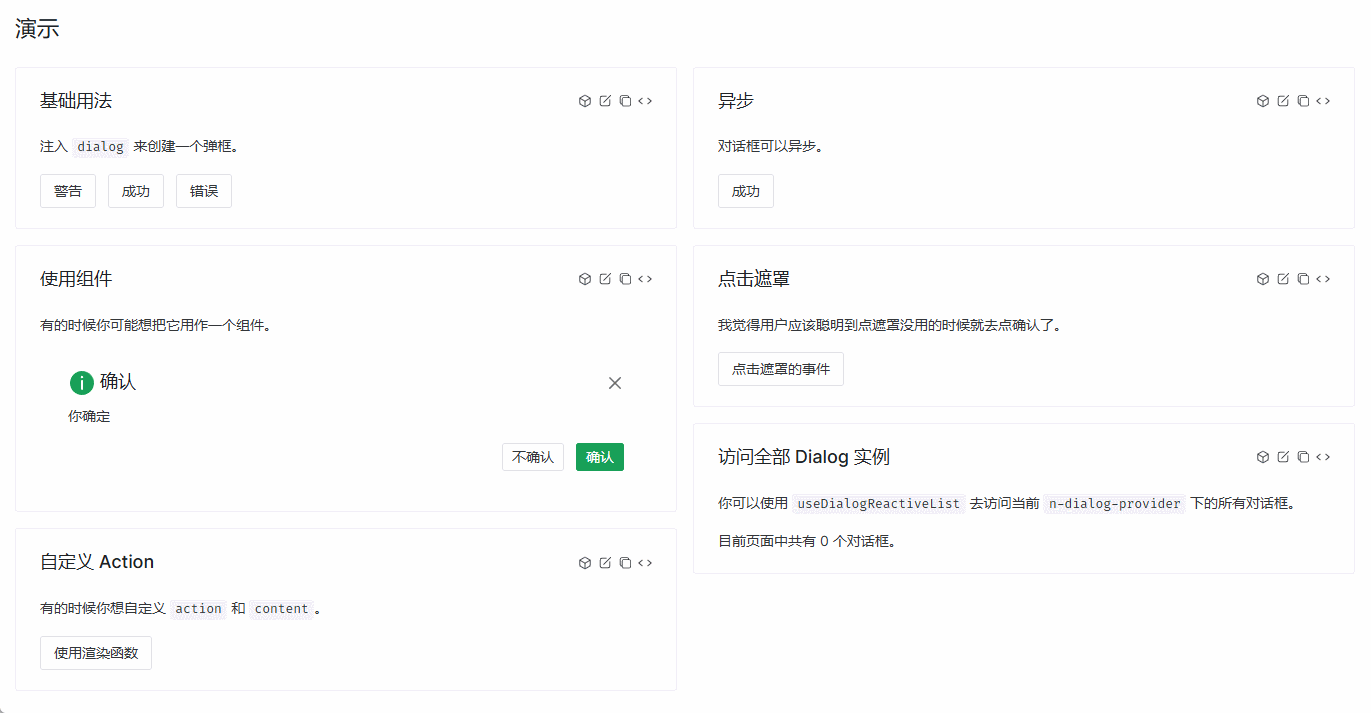Click edit icon on 点击遮罩 card

(1283, 279)
